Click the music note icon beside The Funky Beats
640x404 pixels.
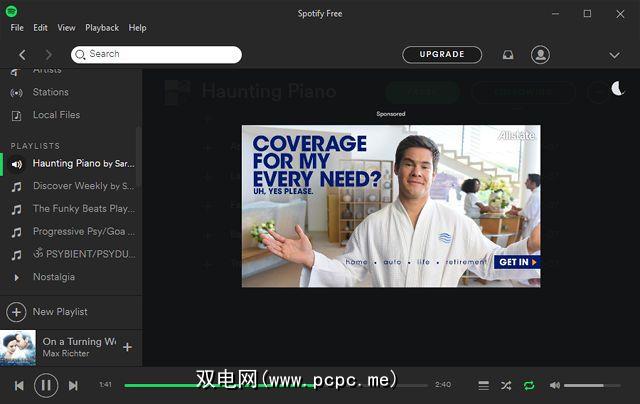(x=16, y=210)
